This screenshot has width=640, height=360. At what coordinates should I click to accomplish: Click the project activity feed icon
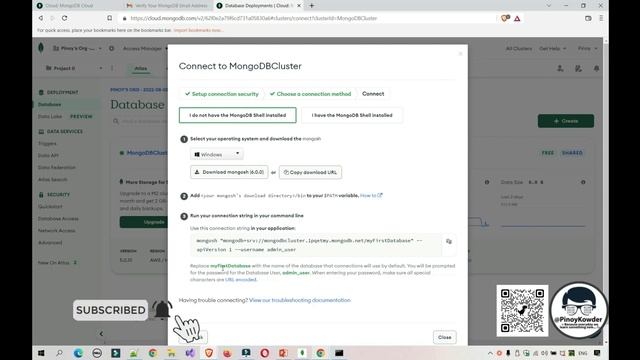click(x=578, y=69)
